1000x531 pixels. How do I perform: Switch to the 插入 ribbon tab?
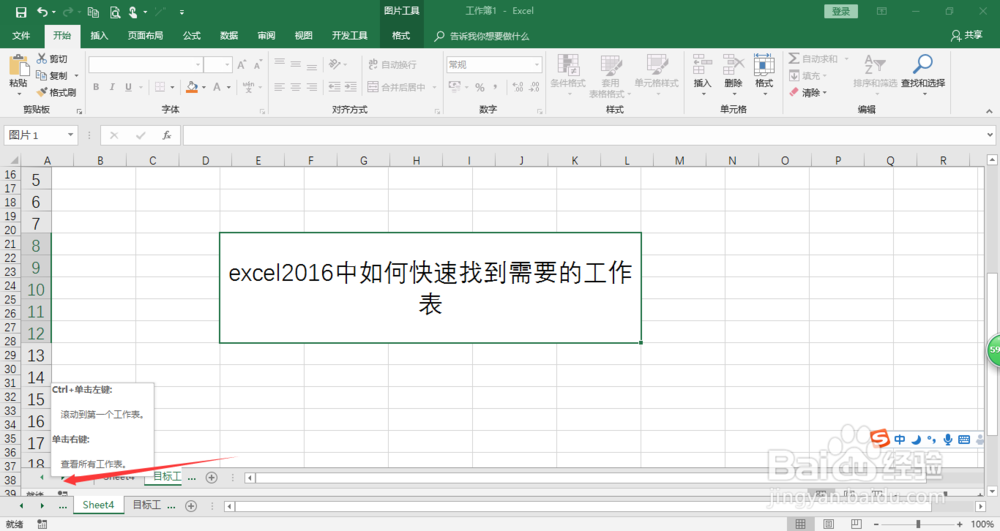coord(99,36)
